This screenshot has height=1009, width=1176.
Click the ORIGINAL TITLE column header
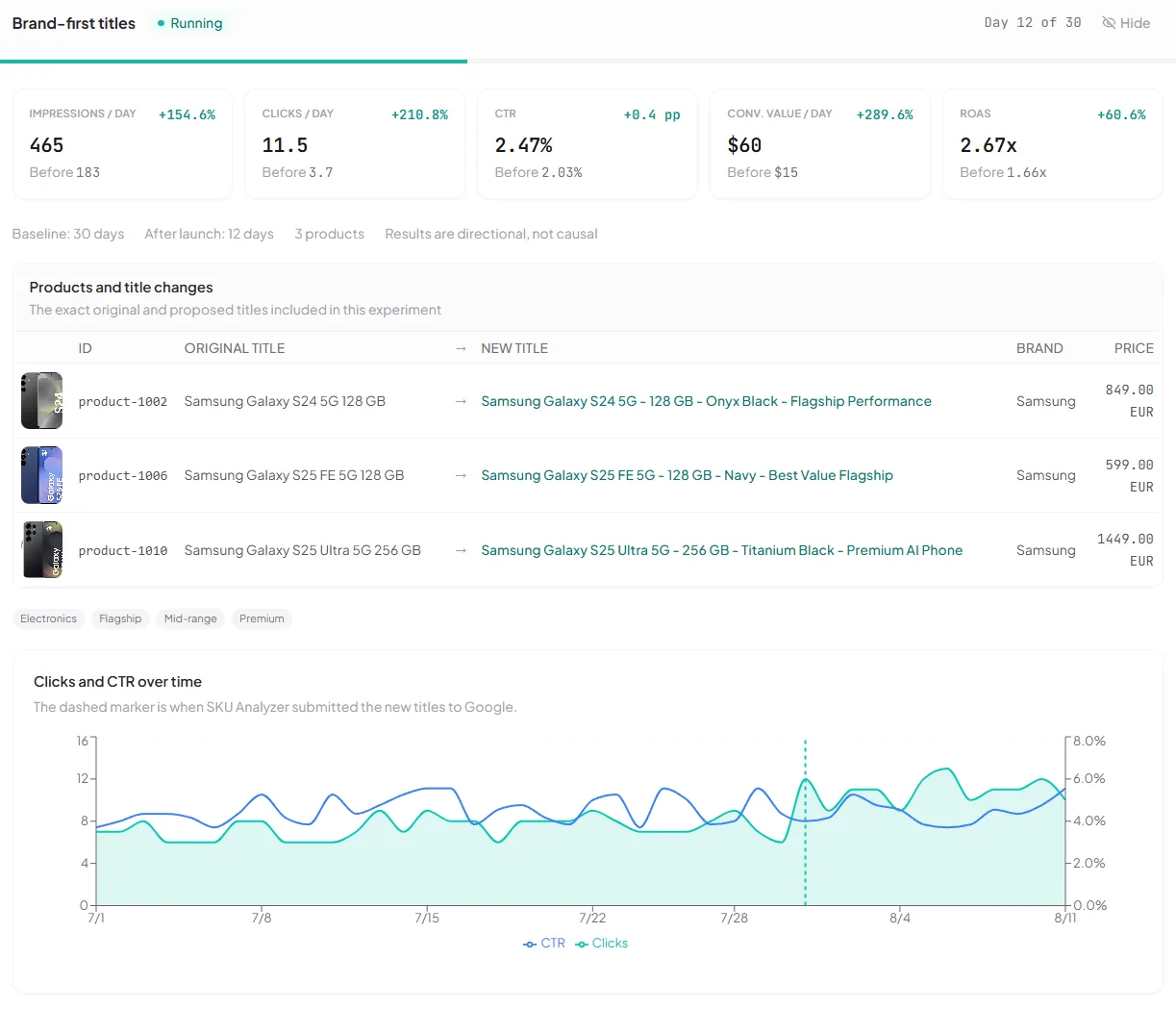[235, 348]
